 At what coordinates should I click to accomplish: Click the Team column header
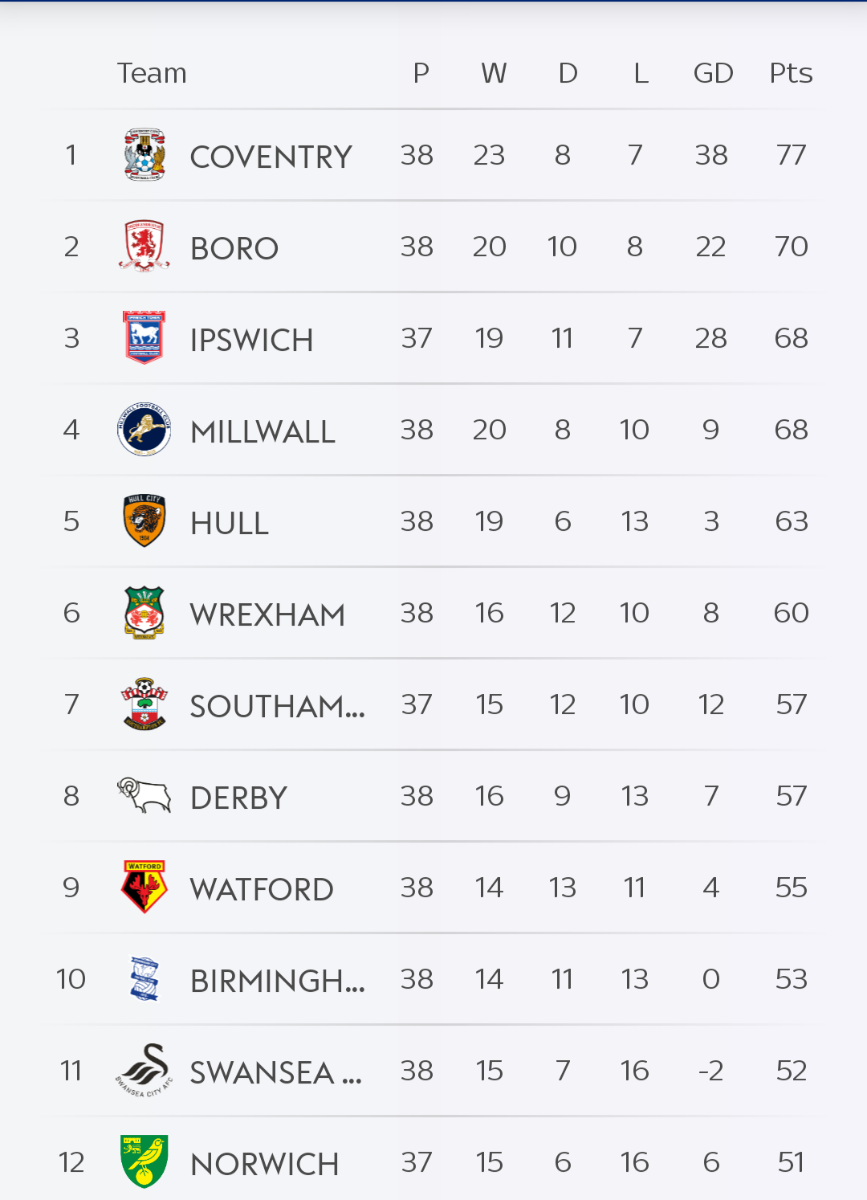point(152,74)
